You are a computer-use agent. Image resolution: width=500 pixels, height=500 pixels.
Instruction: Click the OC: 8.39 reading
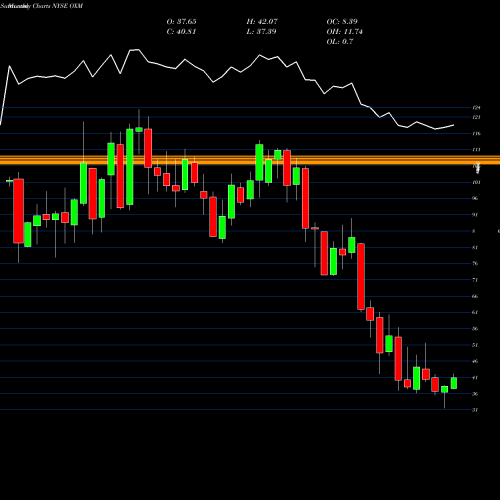pyautogui.click(x=342, y=22)
